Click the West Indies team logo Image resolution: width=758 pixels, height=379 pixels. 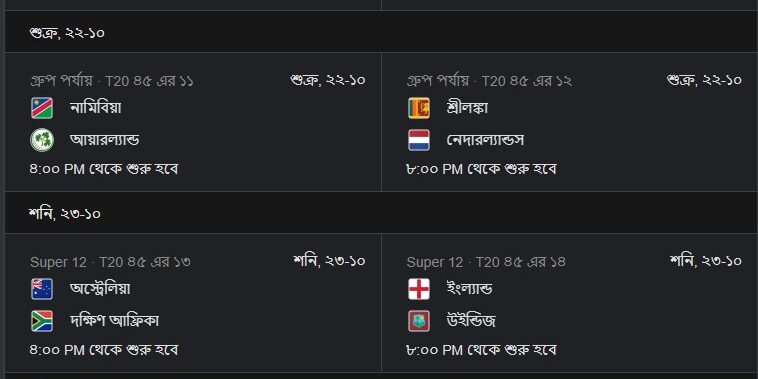click(x=419, y=321)
